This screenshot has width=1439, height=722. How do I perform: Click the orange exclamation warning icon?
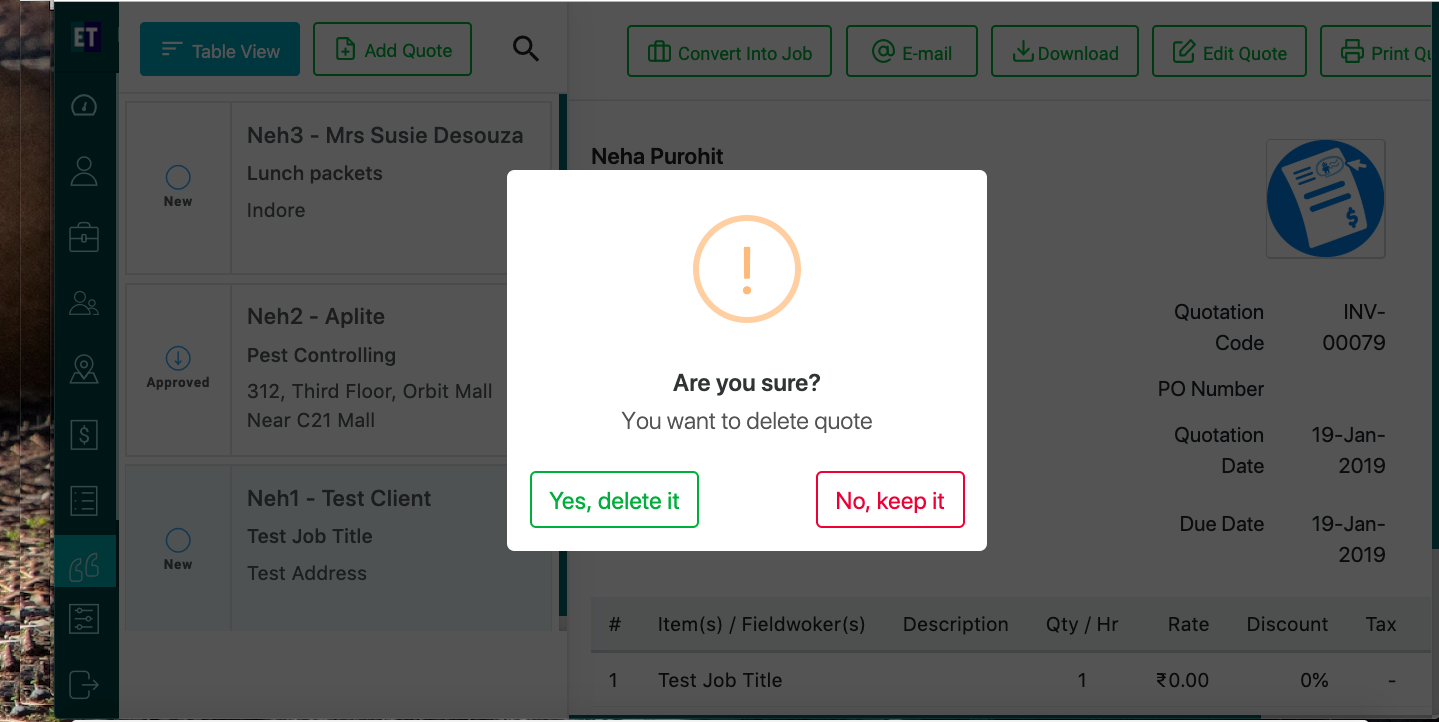[747, 269]
